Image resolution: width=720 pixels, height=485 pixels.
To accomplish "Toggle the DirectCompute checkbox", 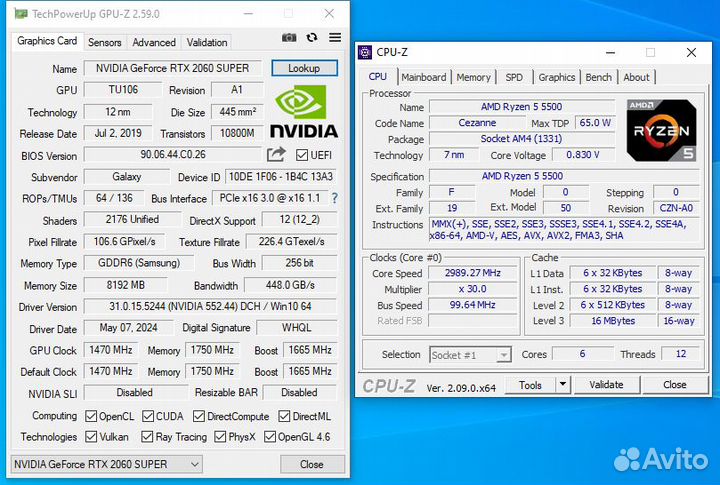I will (x=199, y=417).
